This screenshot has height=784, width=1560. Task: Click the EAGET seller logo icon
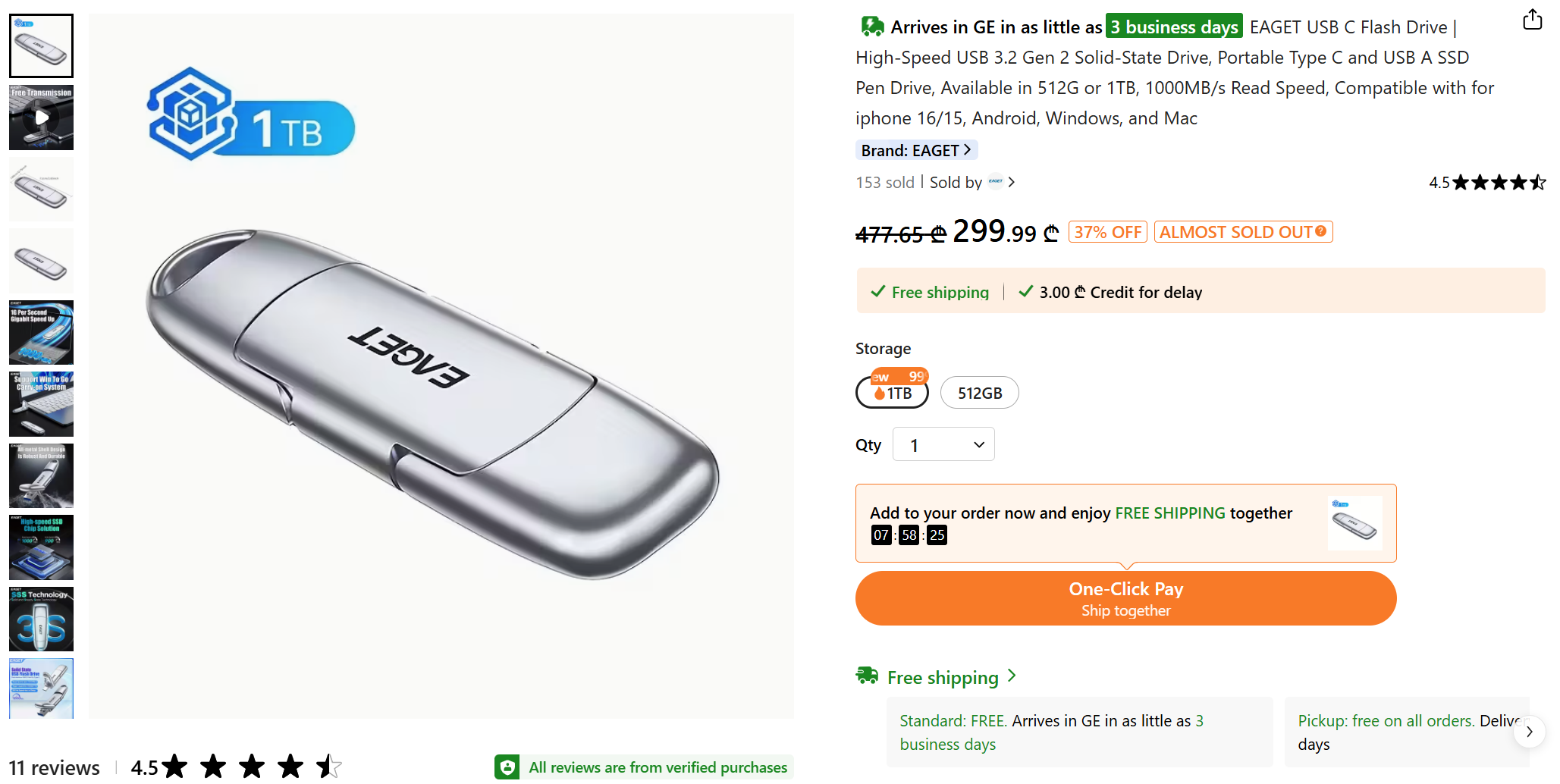pyautogui.click(x=995, y=182)
